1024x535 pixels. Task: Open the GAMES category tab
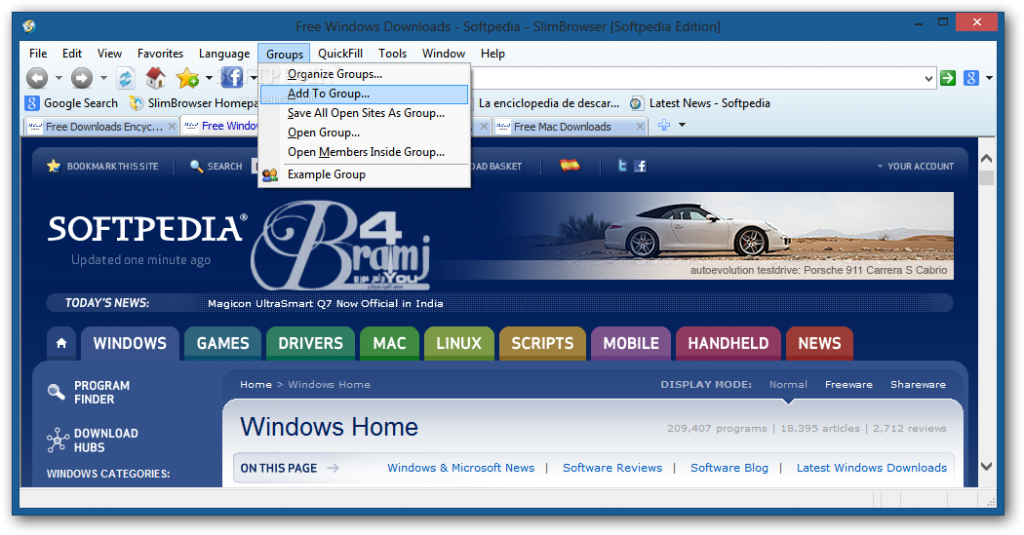[223, 343]
